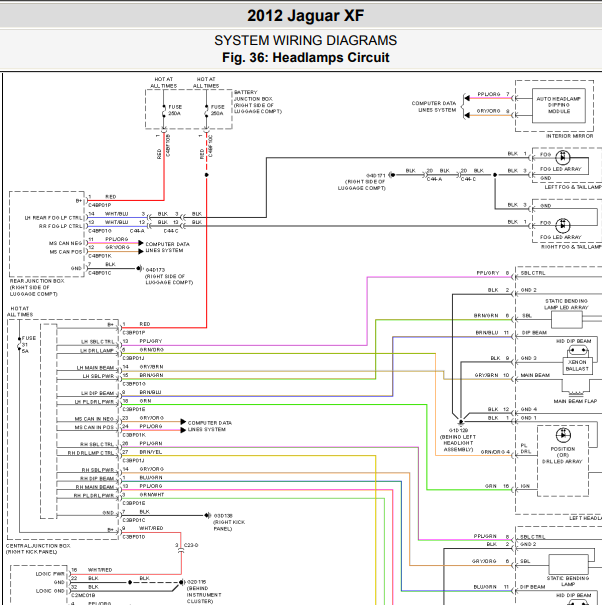
Task: Click the LED symbol in Left Fog & Tail Lamp
Action: pos(563,157)
